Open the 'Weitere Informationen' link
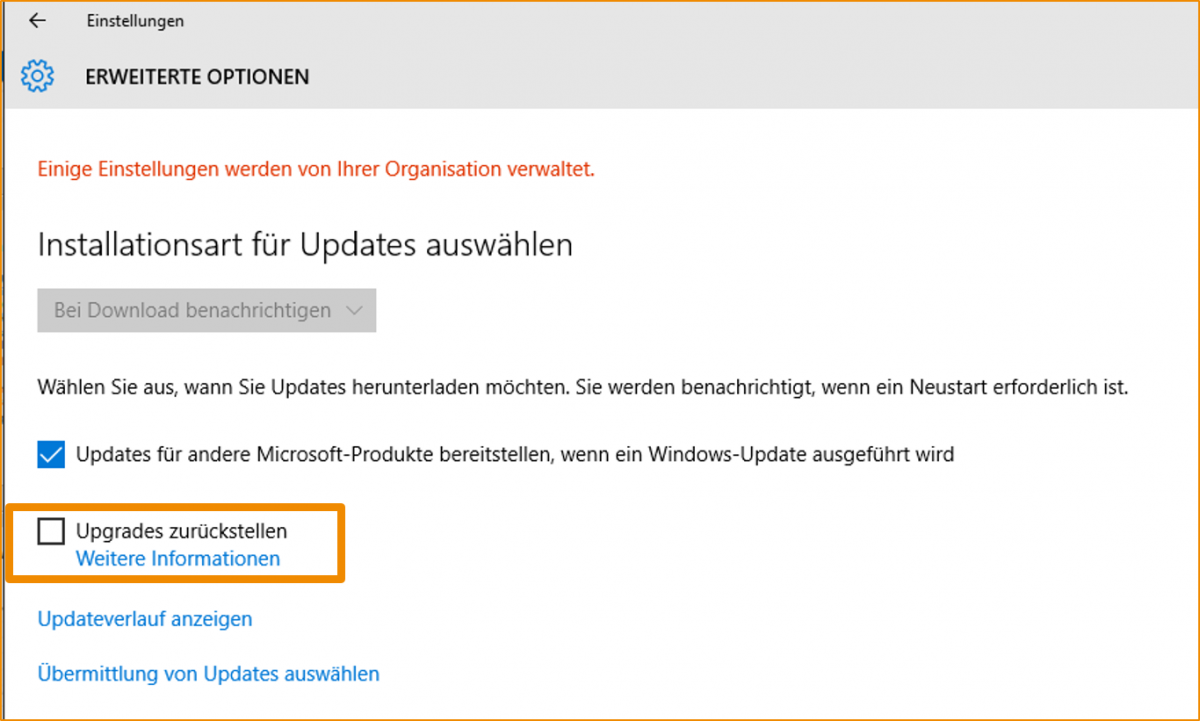Viewport: 1200px width, 721px height. [178, 559]
